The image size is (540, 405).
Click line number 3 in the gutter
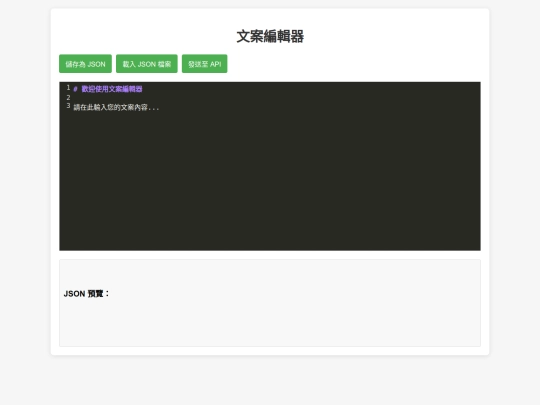(x=68, y=106)
